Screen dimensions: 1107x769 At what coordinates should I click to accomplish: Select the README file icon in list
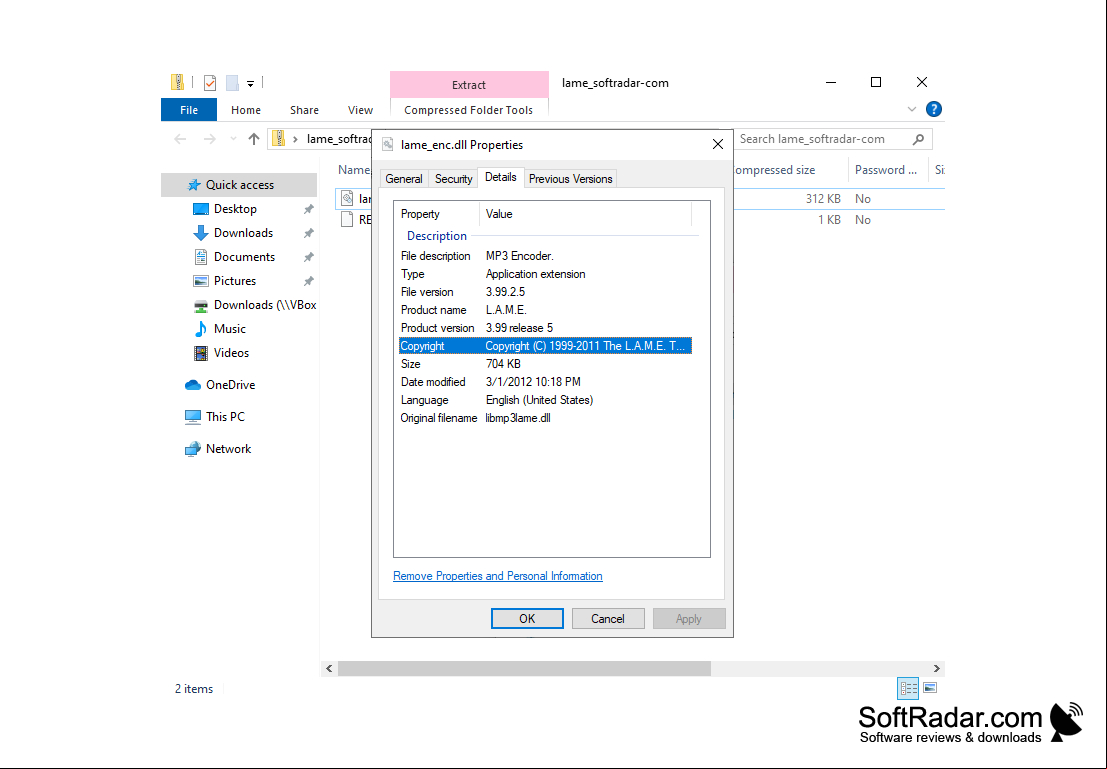click(x=347, y=220)
